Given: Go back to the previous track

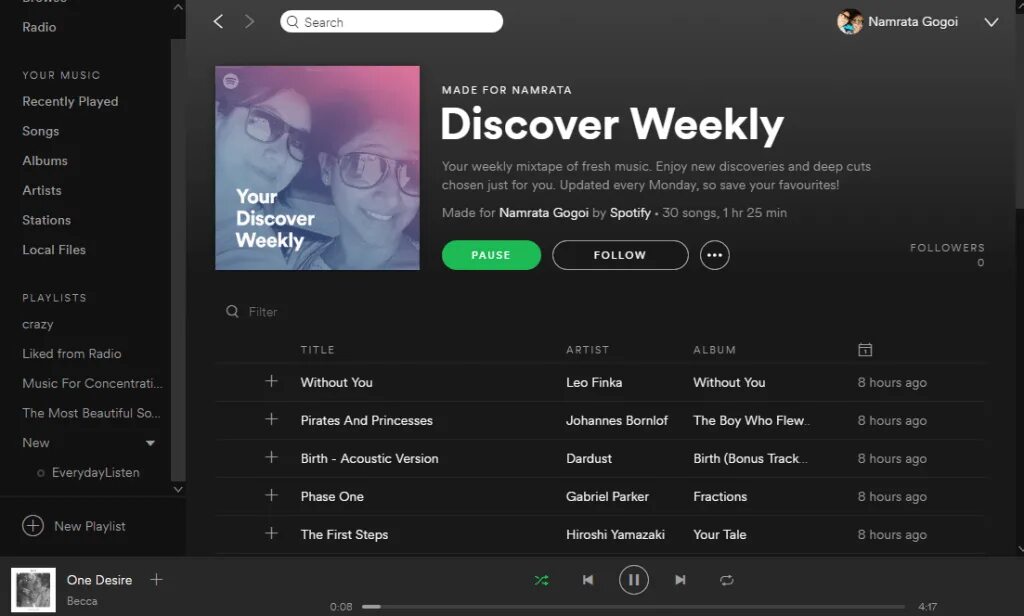Looking at the screenshot, I should [588, 580].
